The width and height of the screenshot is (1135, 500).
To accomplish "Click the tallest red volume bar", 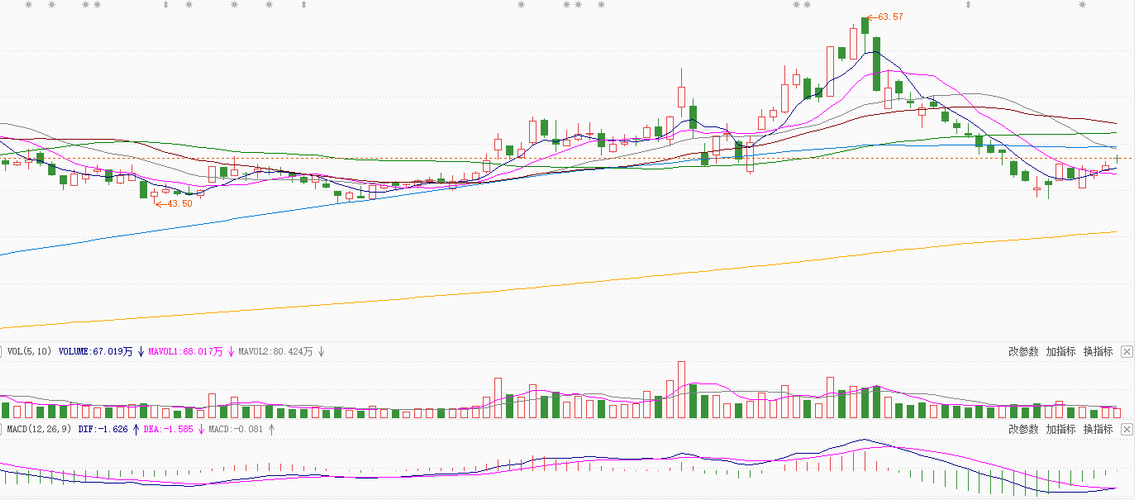I will pos(681,389).
